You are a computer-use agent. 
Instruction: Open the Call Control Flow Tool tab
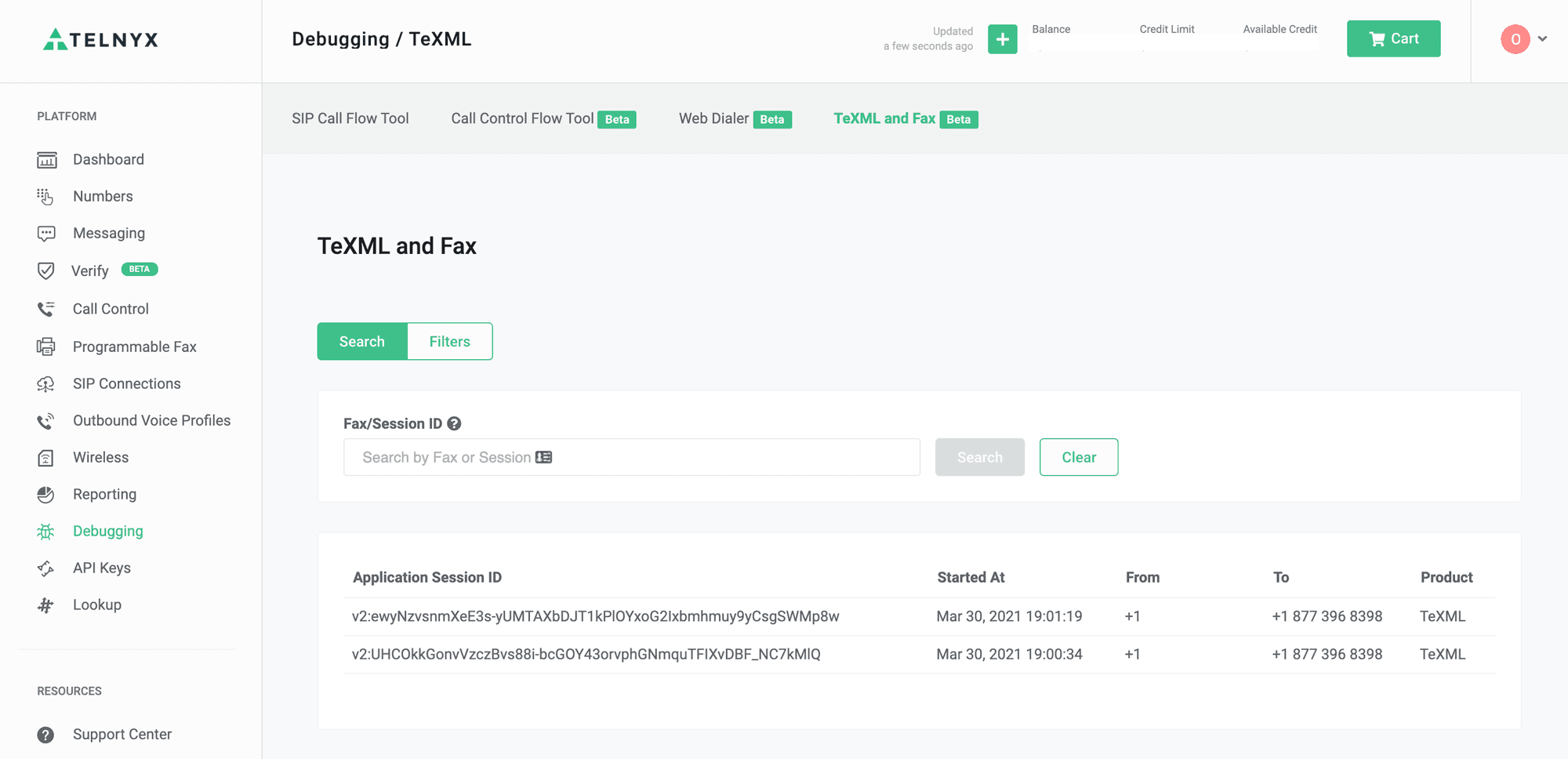[543, 118]
